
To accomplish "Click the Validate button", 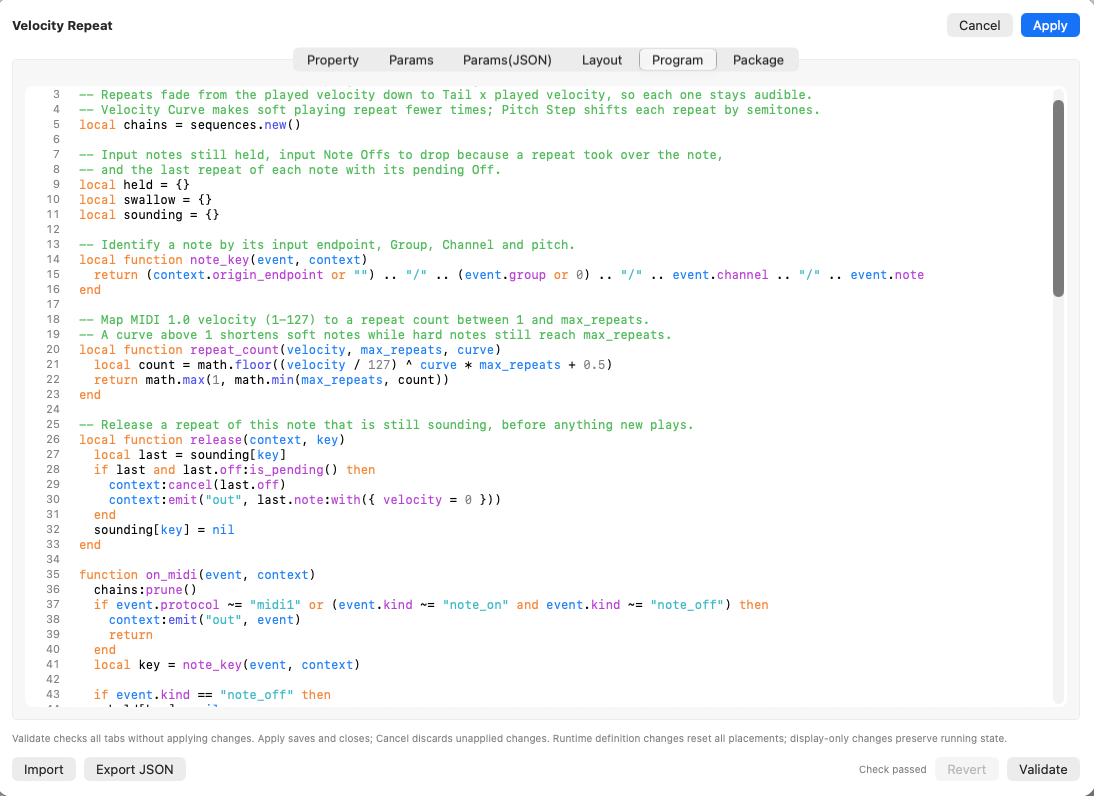I will pyautogui.click(x=1043, y=769).
